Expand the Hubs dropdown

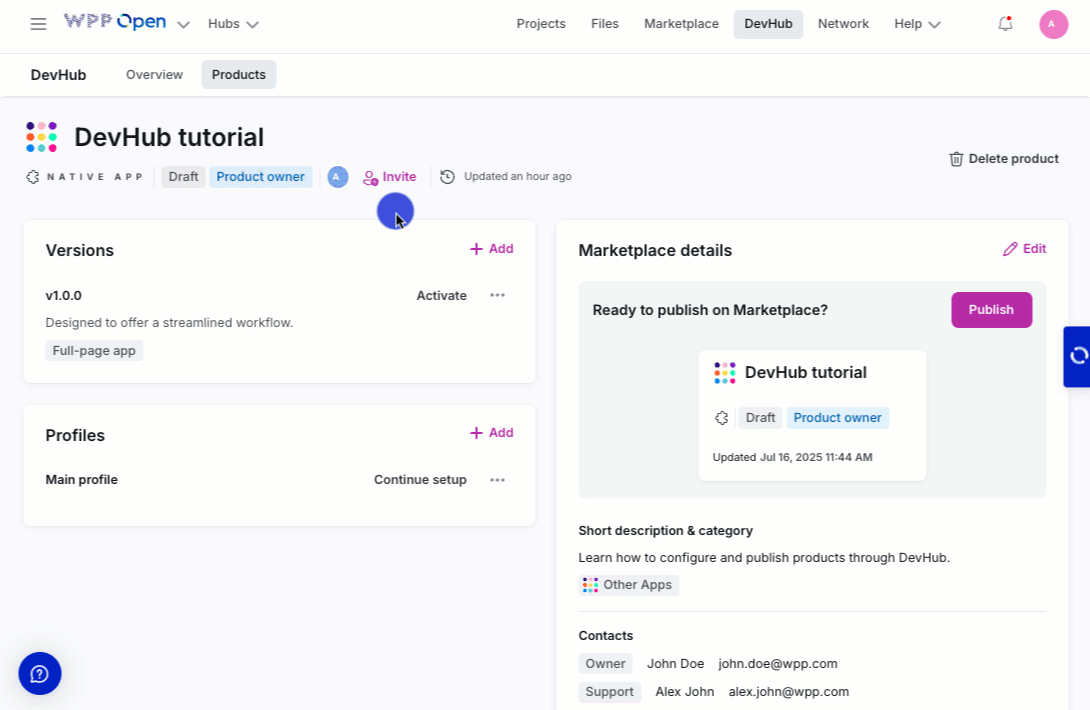(x=233, y=24)
